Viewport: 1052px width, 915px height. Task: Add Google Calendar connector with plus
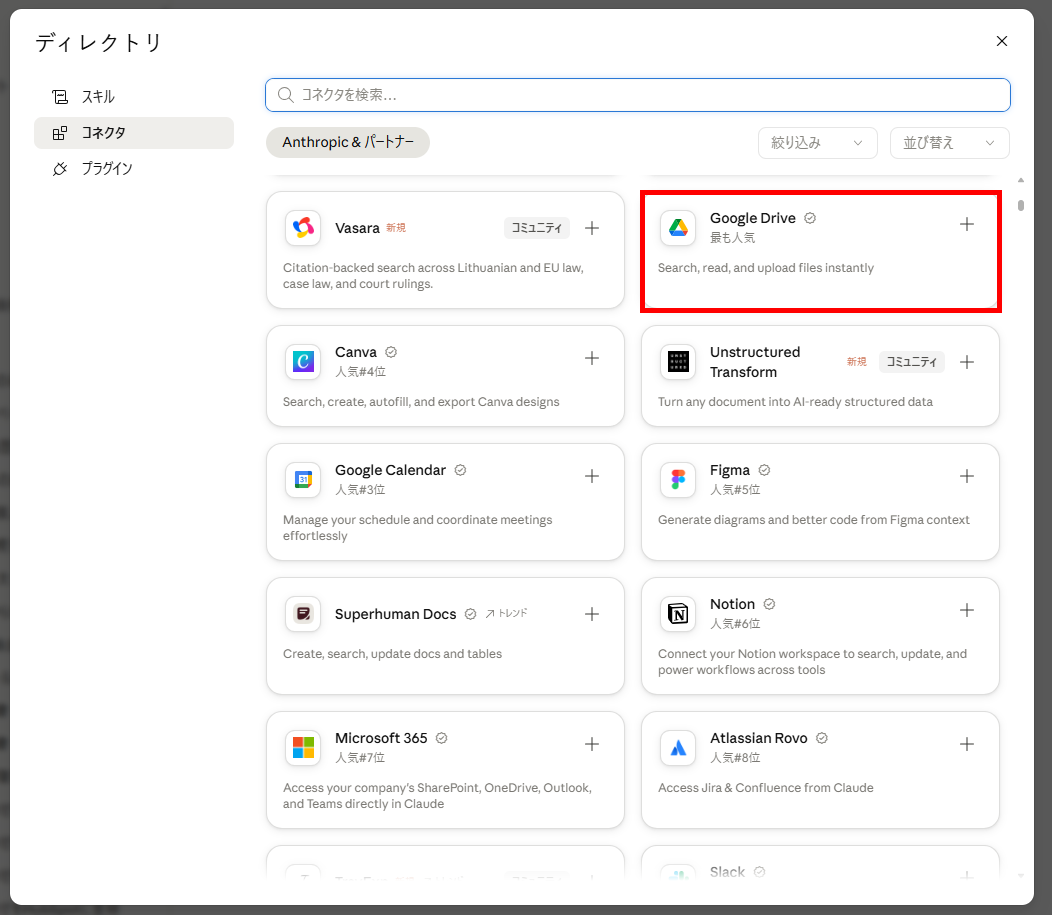(x=592, y=476)
